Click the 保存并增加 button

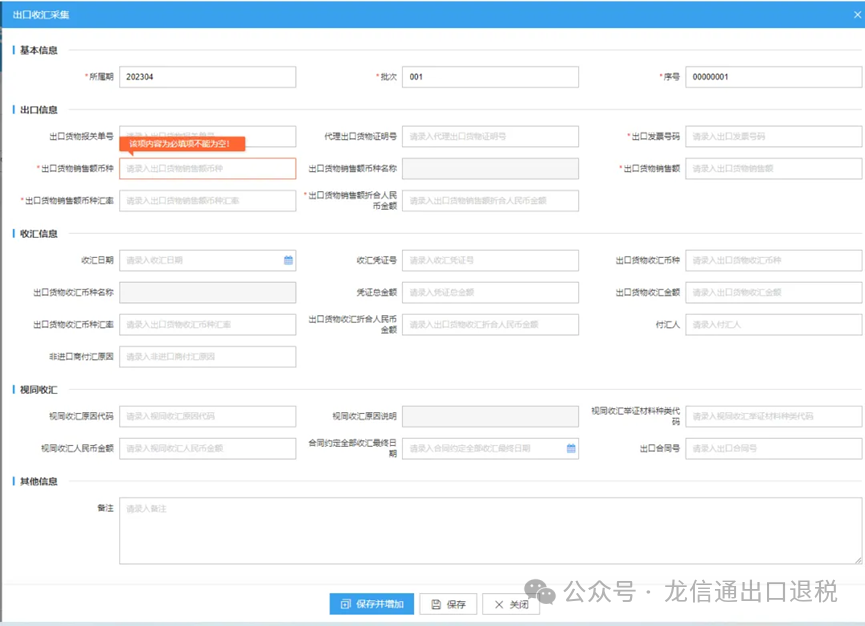pos(372,604)
